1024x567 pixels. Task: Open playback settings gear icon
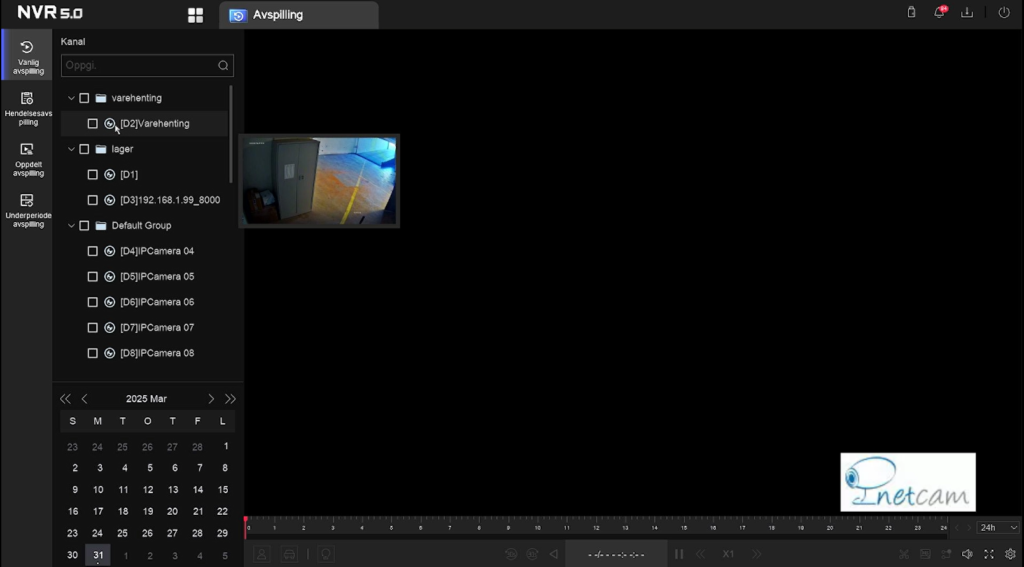coord(1010,554)
